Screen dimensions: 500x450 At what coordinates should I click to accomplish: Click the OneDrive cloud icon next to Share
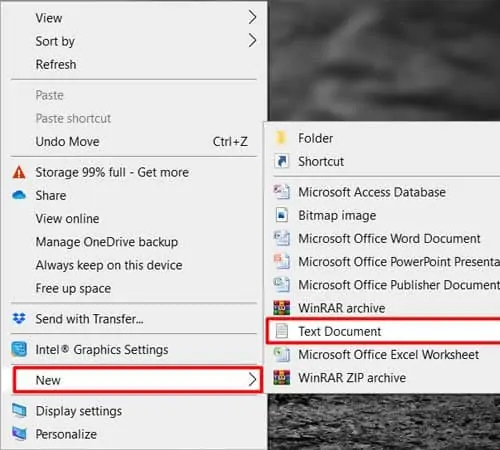click(19, 195)
